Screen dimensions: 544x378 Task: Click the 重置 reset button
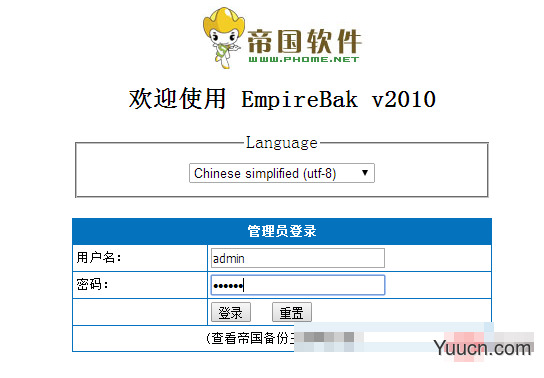pyautogui.click(x=292, y=312)
